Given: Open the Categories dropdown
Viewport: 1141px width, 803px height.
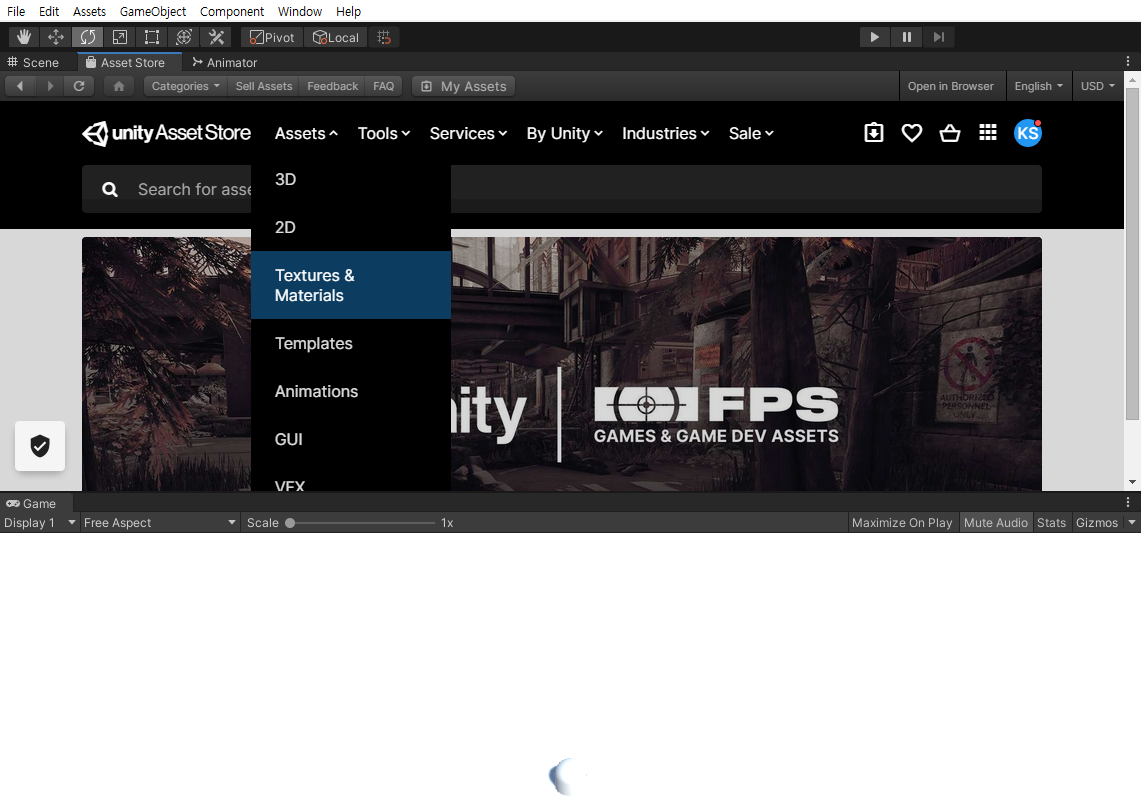Looking at the screenshot, I should click(x=186, y=86).
